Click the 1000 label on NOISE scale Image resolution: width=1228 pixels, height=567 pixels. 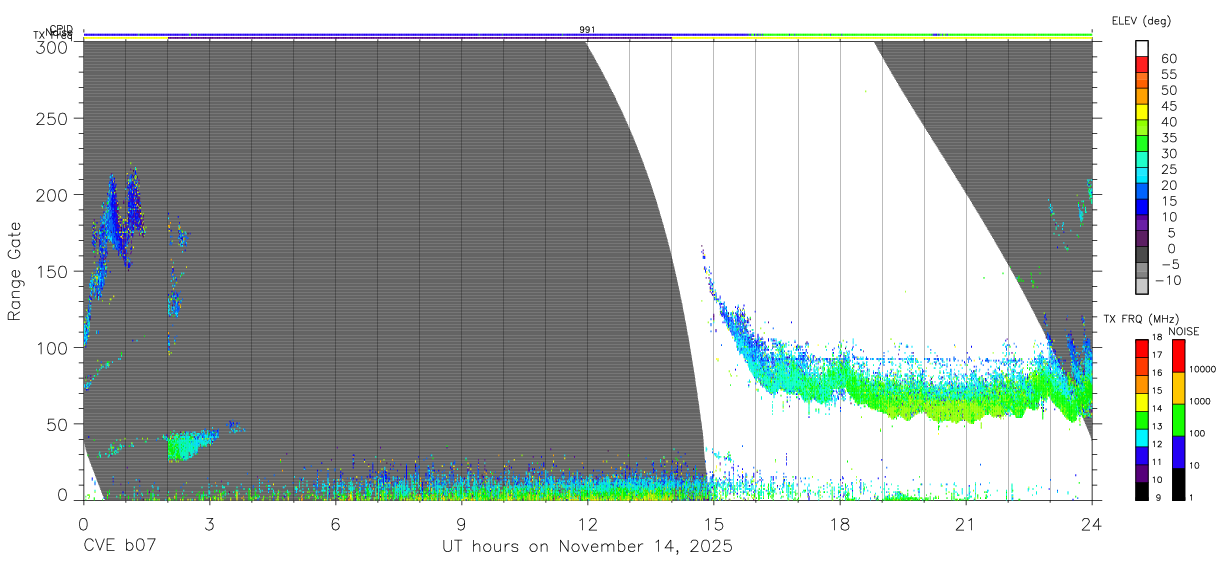pyautogui.click(x=1202, y=401)
